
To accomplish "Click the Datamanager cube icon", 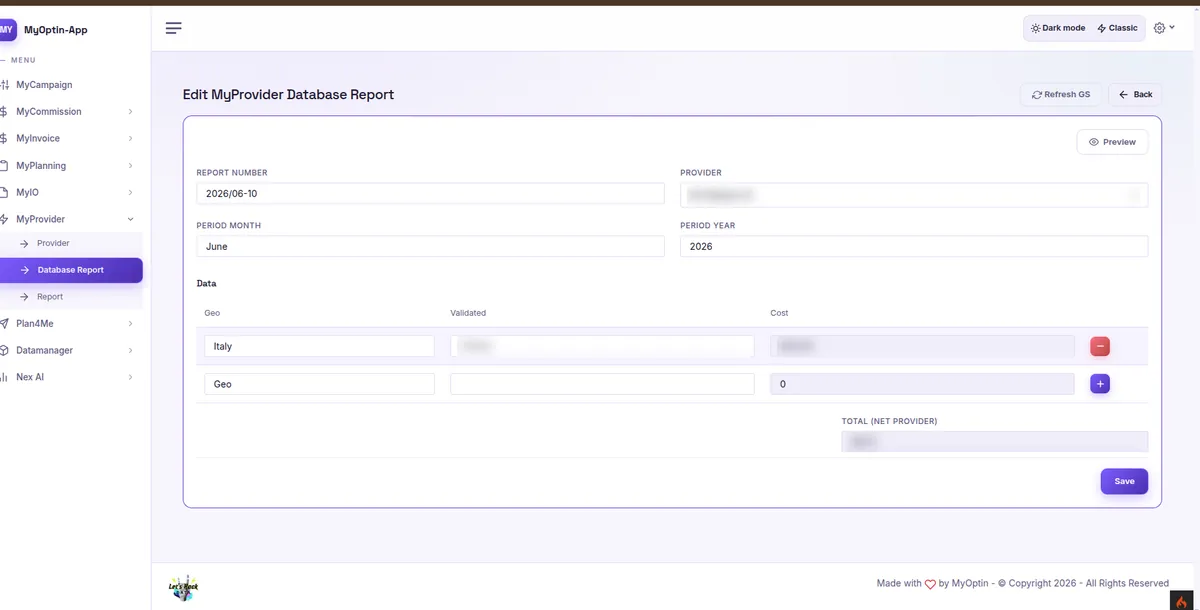I will point(5,351).
